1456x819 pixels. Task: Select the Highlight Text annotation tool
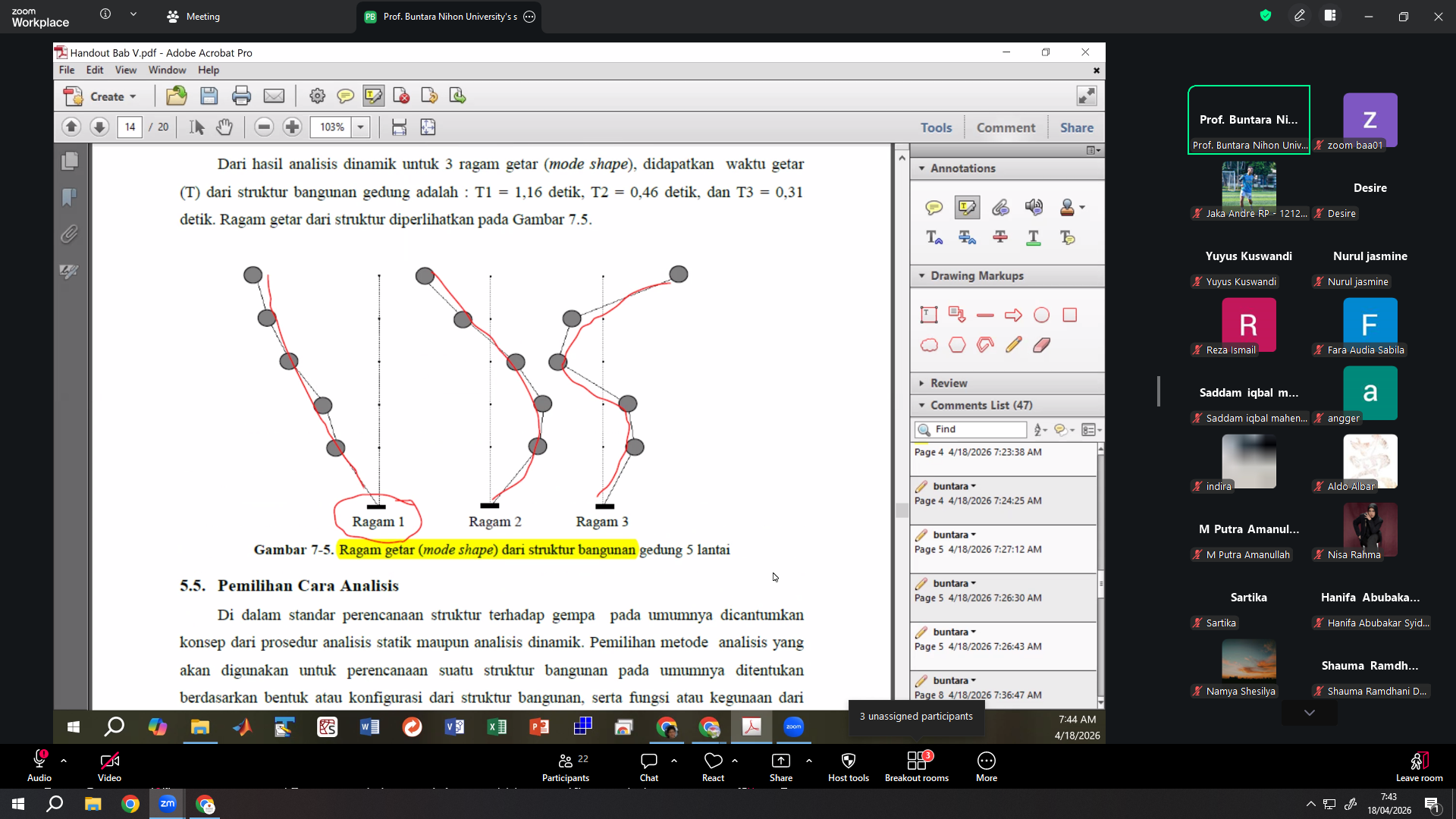coord(967,207)
